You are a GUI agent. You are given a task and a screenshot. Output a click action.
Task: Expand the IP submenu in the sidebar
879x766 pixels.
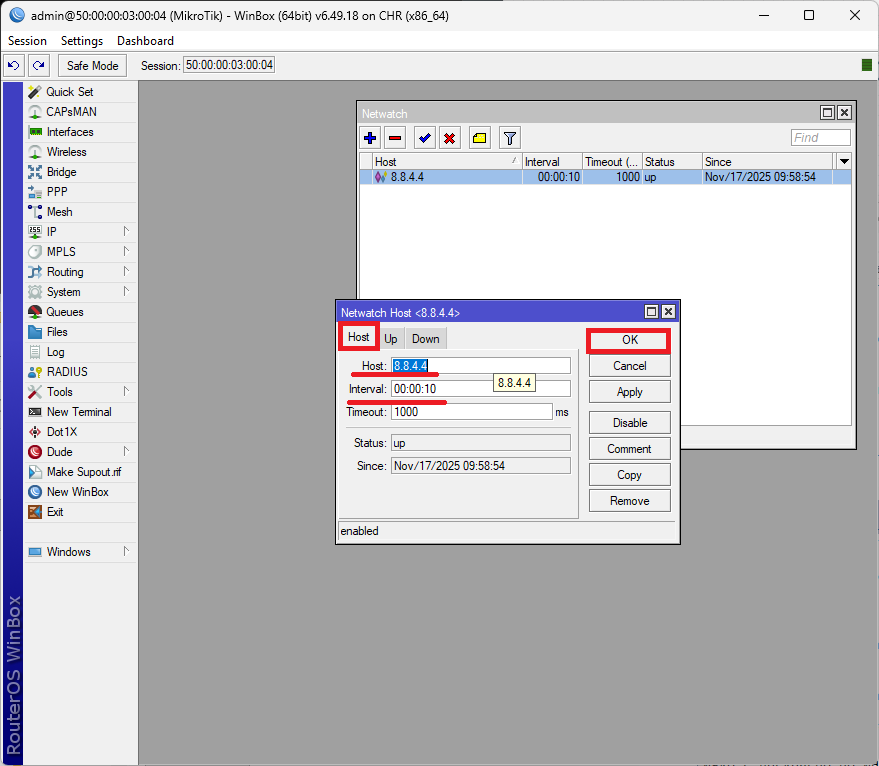coord(80,232)
